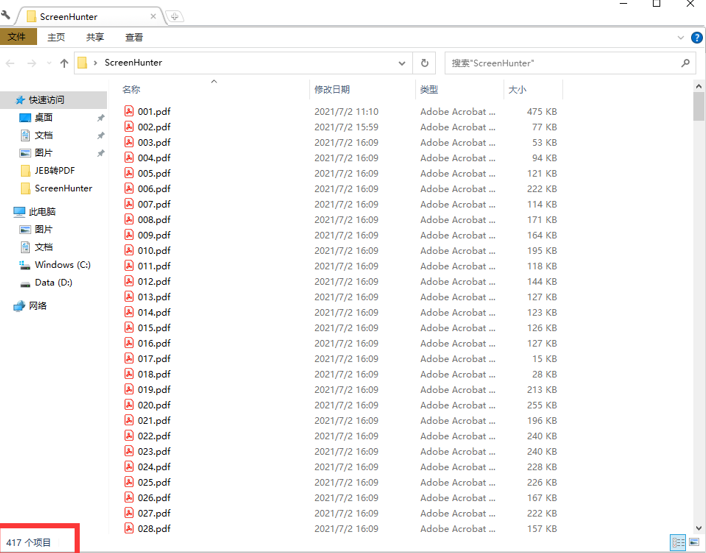Open the JEB转PDF folder
Screen dimensions: 706x553
[x=54, y=171]
